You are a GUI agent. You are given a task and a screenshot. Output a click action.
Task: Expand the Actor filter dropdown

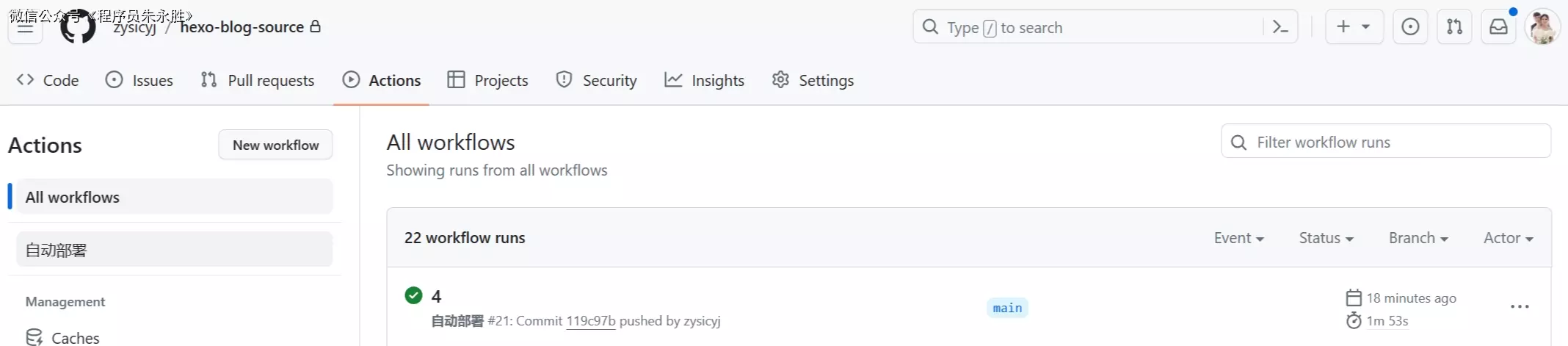(x=1508, y=238)
